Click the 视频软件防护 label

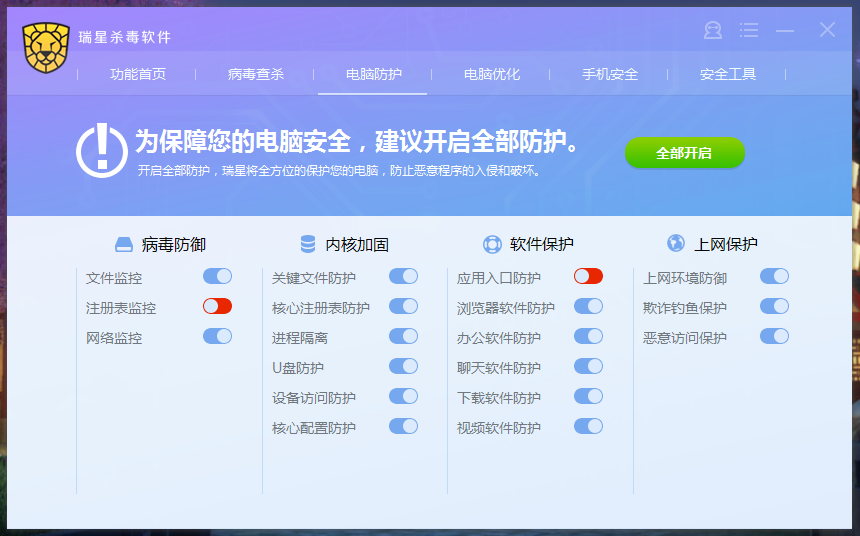[x=499, y=428]
